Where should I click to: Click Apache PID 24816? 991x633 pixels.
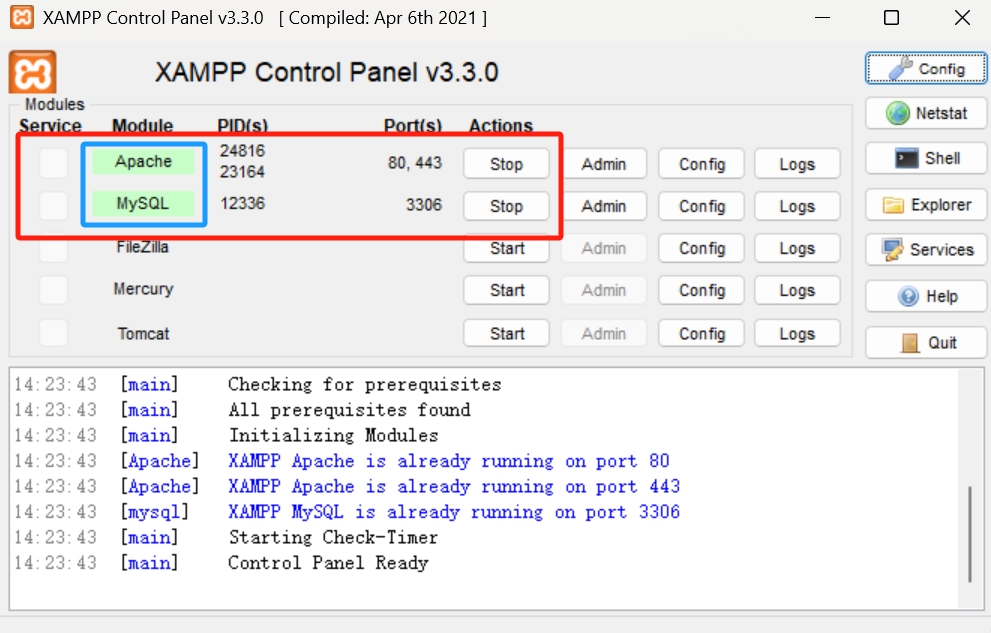[242, 151]
